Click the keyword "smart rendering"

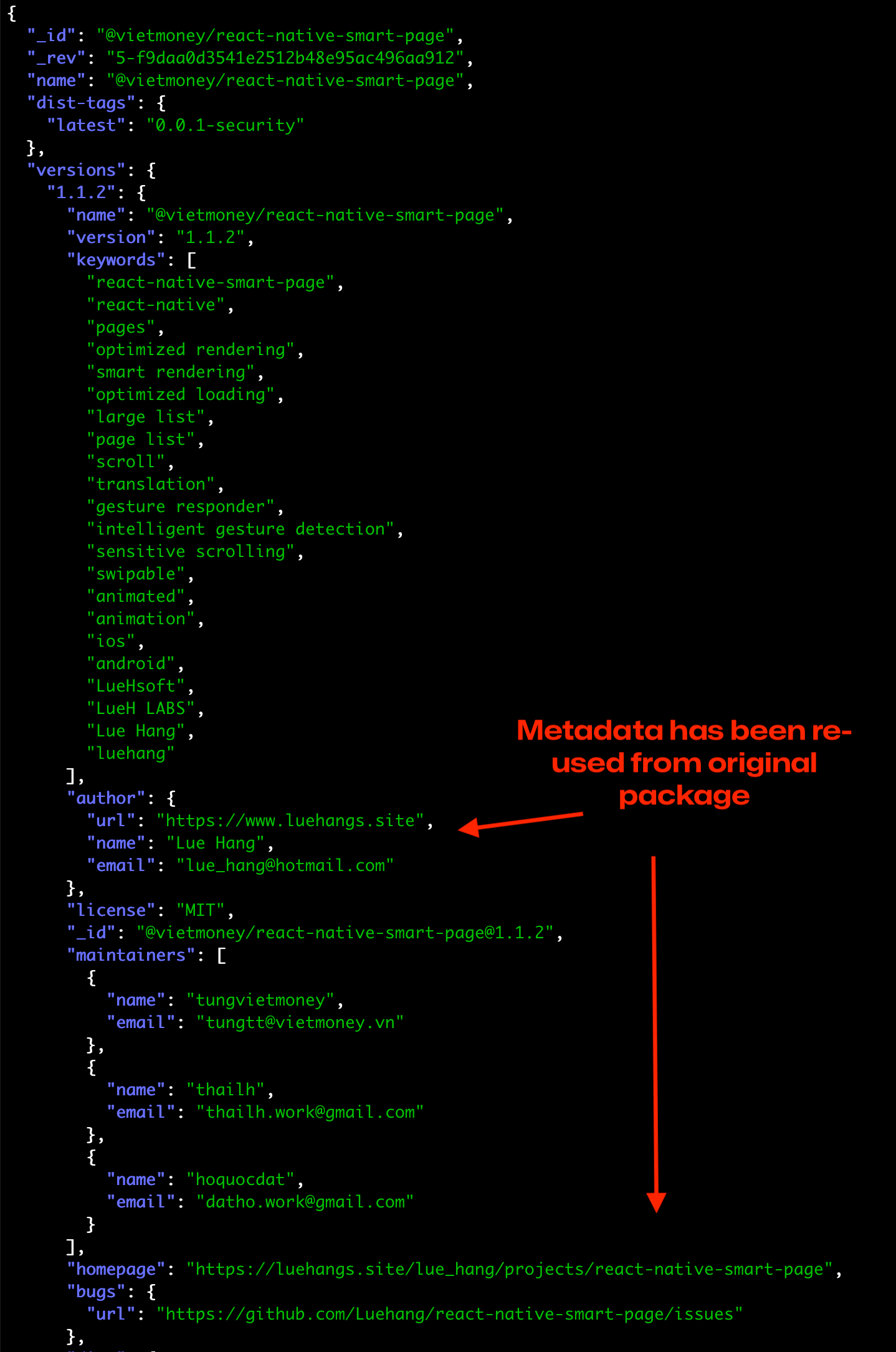[171, 372]
